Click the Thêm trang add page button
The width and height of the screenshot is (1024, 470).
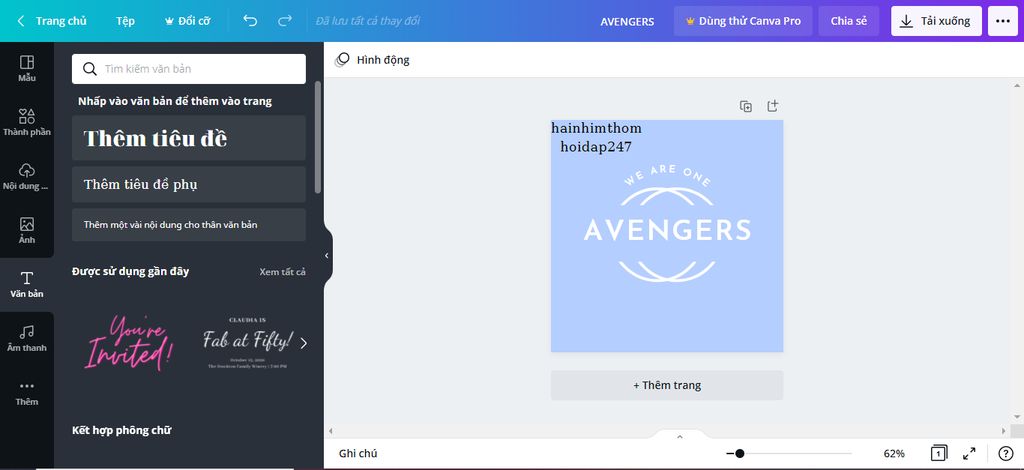coord(667,385)
